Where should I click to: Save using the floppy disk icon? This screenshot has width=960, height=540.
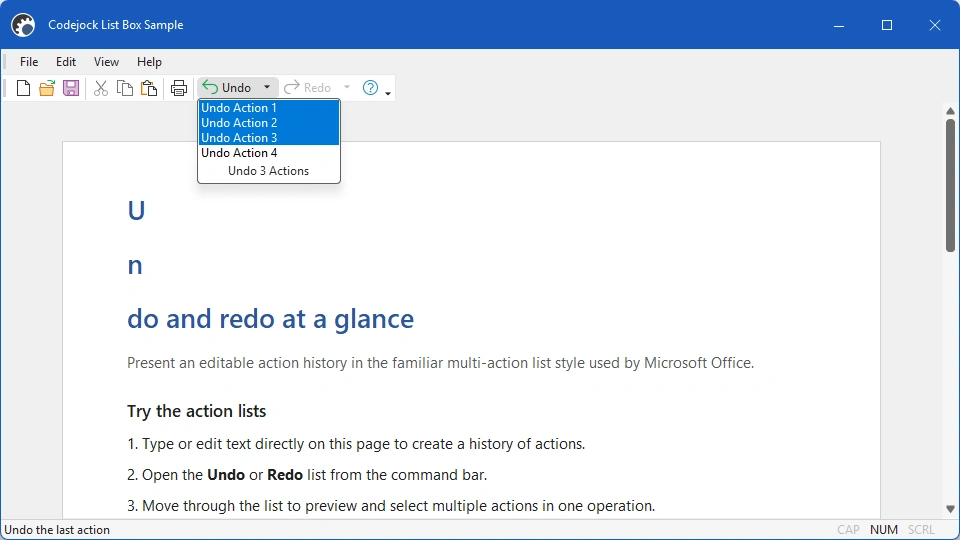tap(71, 88)
